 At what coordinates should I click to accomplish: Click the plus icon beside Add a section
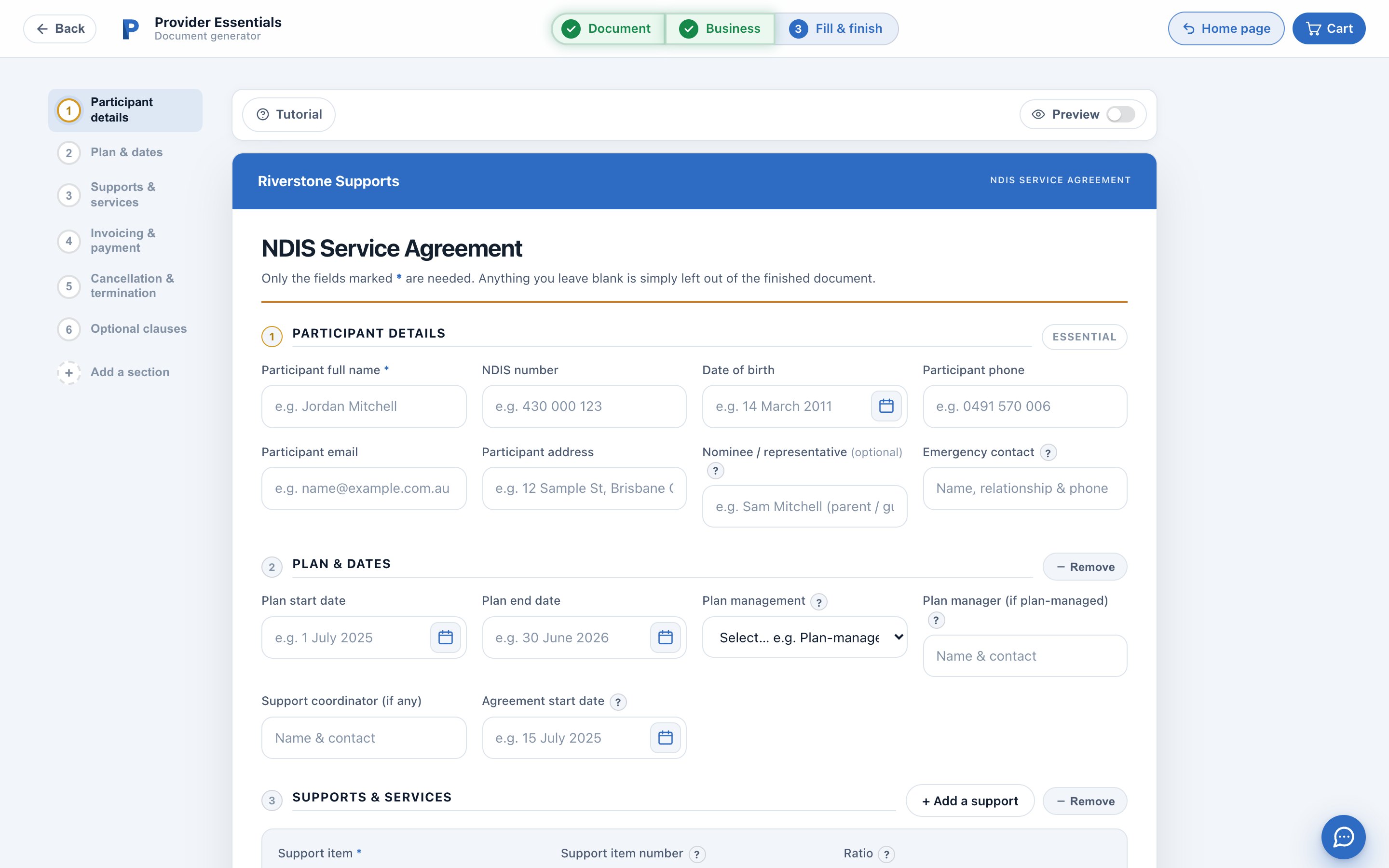click(69, 373)
